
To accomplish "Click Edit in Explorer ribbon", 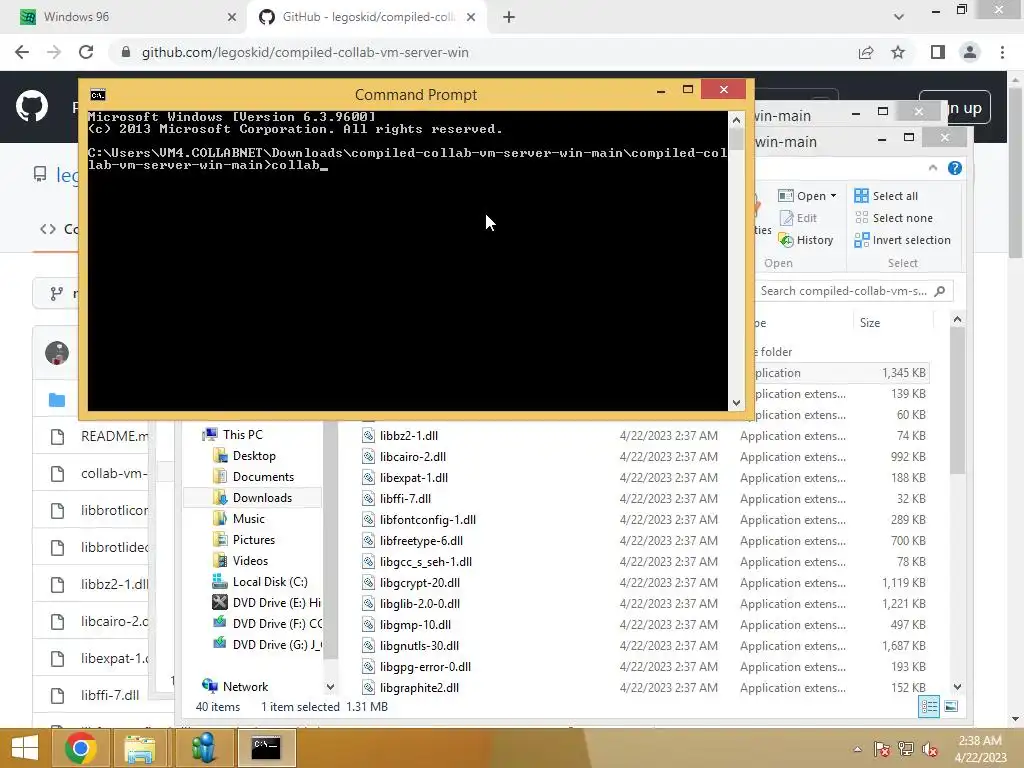I will click(x=798, y=218).
